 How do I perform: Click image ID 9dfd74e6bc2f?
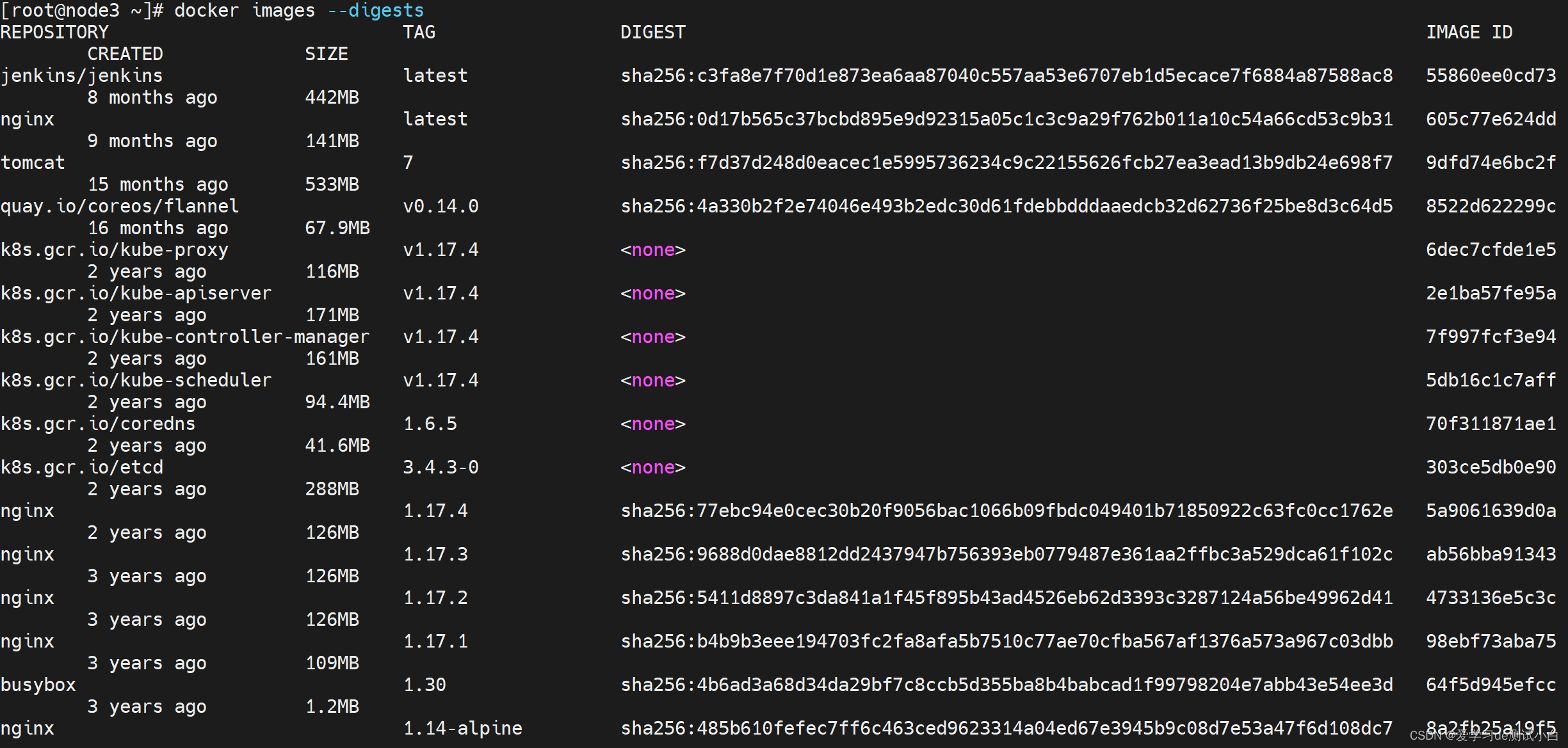(1491, 163)
